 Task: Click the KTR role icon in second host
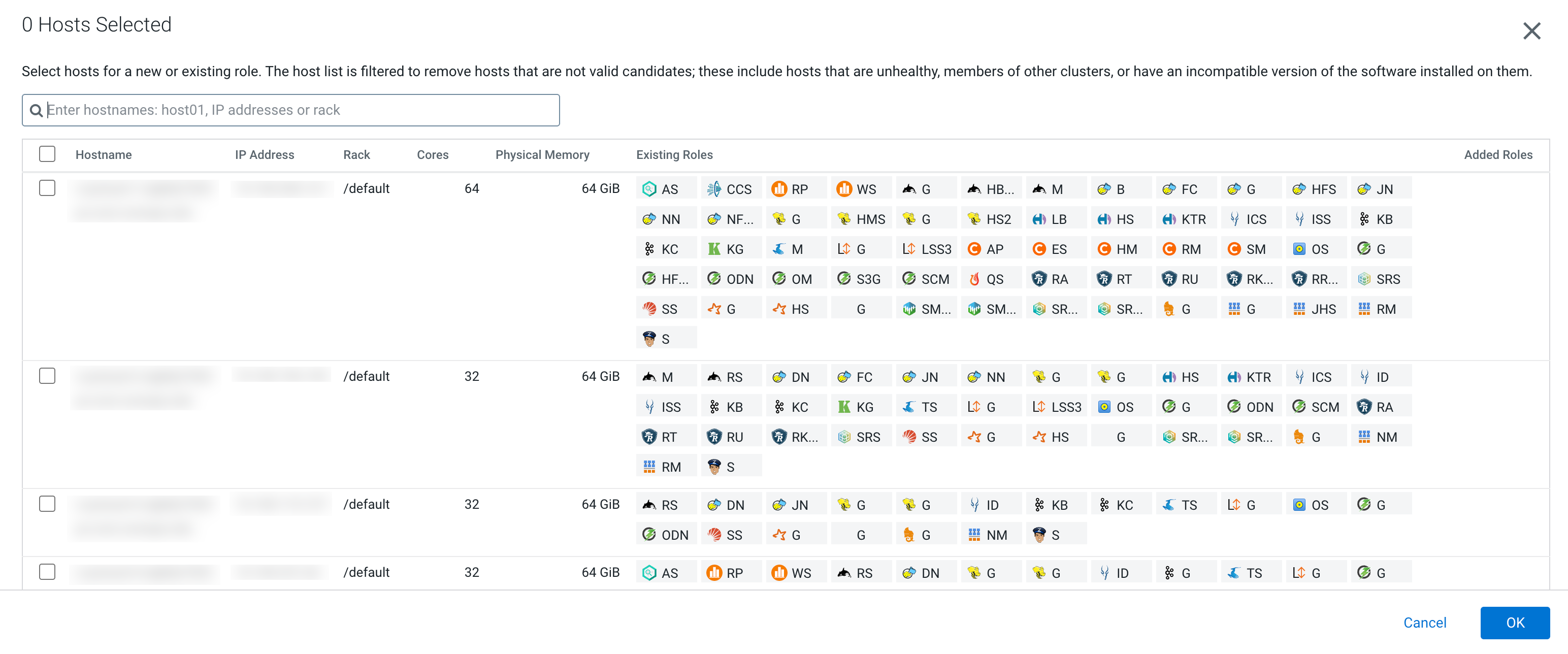pos(1234,377)
